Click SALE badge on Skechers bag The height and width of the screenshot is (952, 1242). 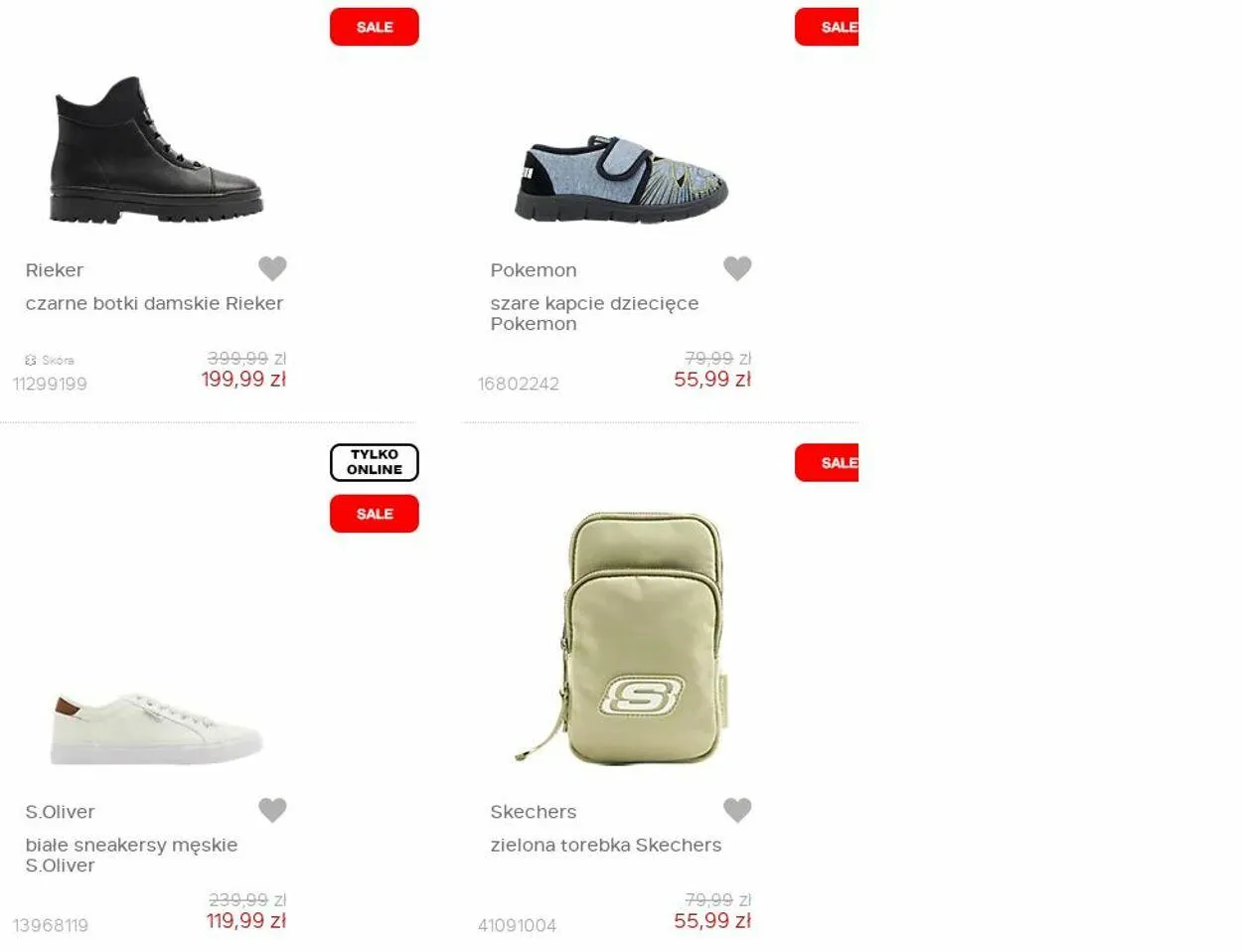827,463
